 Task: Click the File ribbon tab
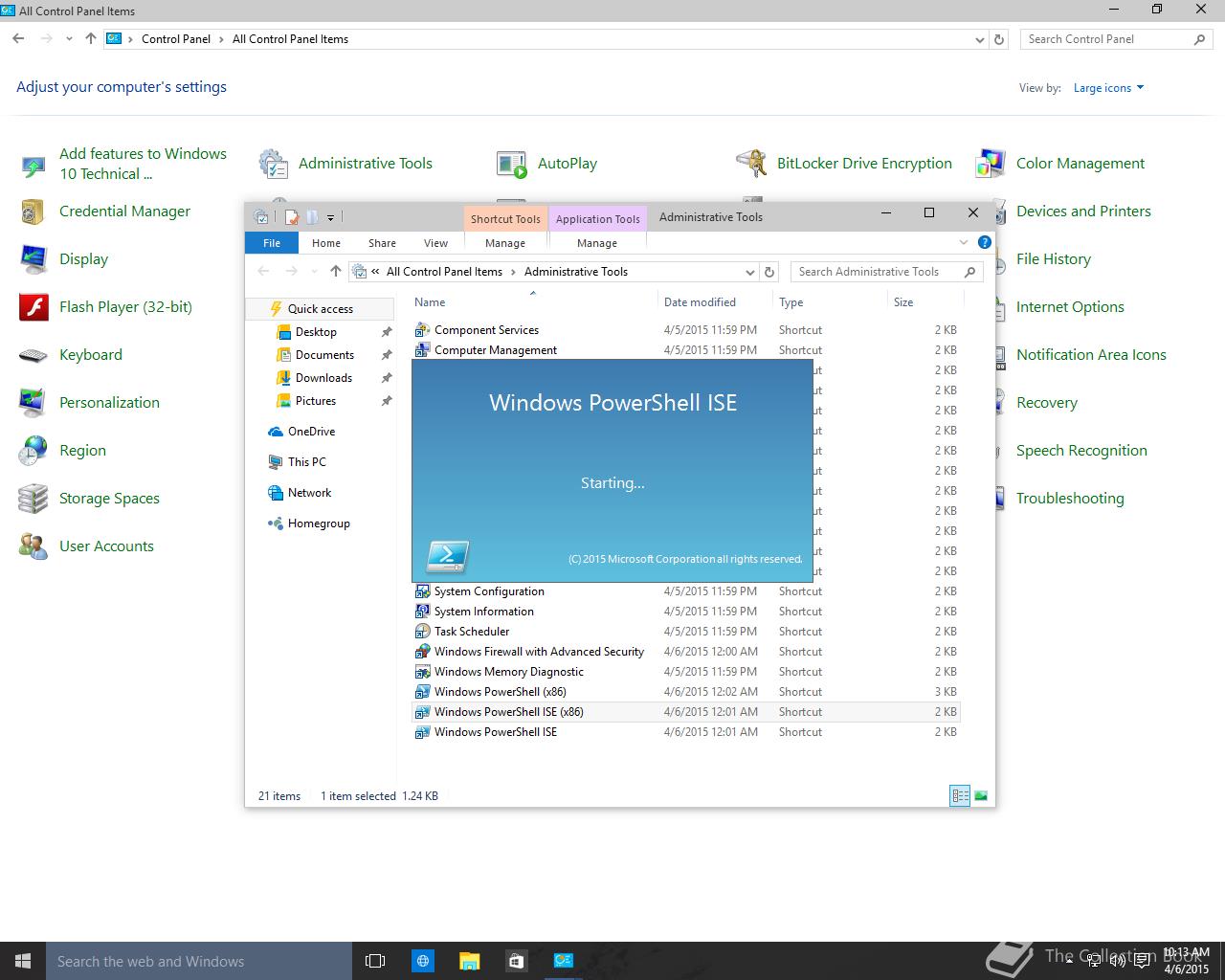(272, 243)
